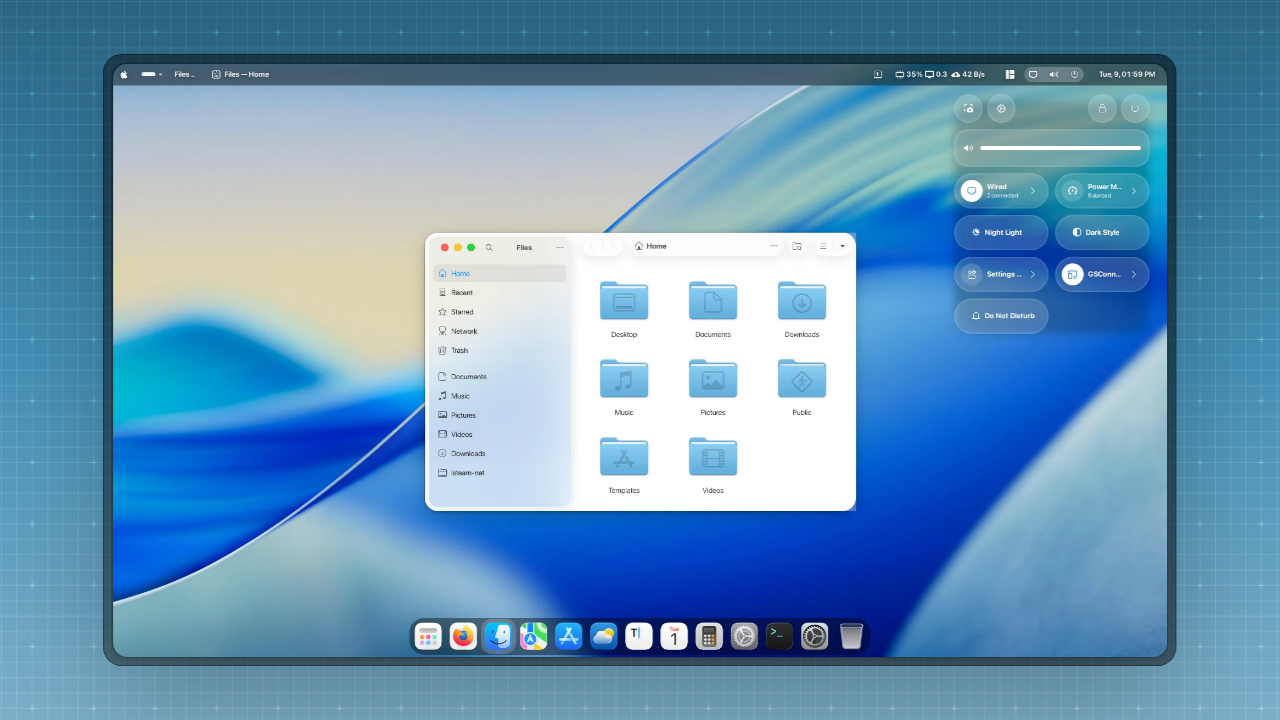Open the Files sidebar three-dot main menu

[559, 247]
